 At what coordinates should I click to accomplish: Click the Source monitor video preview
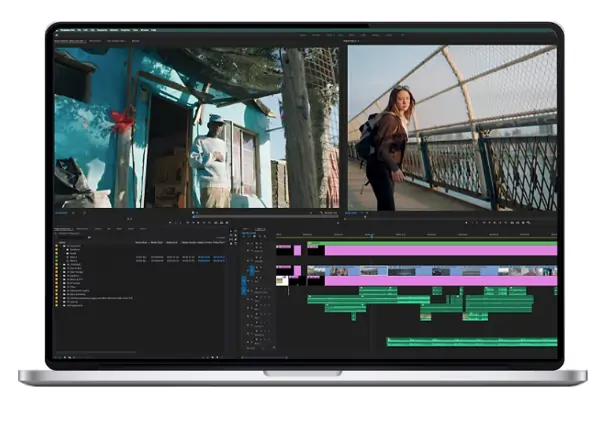(196, 128)
